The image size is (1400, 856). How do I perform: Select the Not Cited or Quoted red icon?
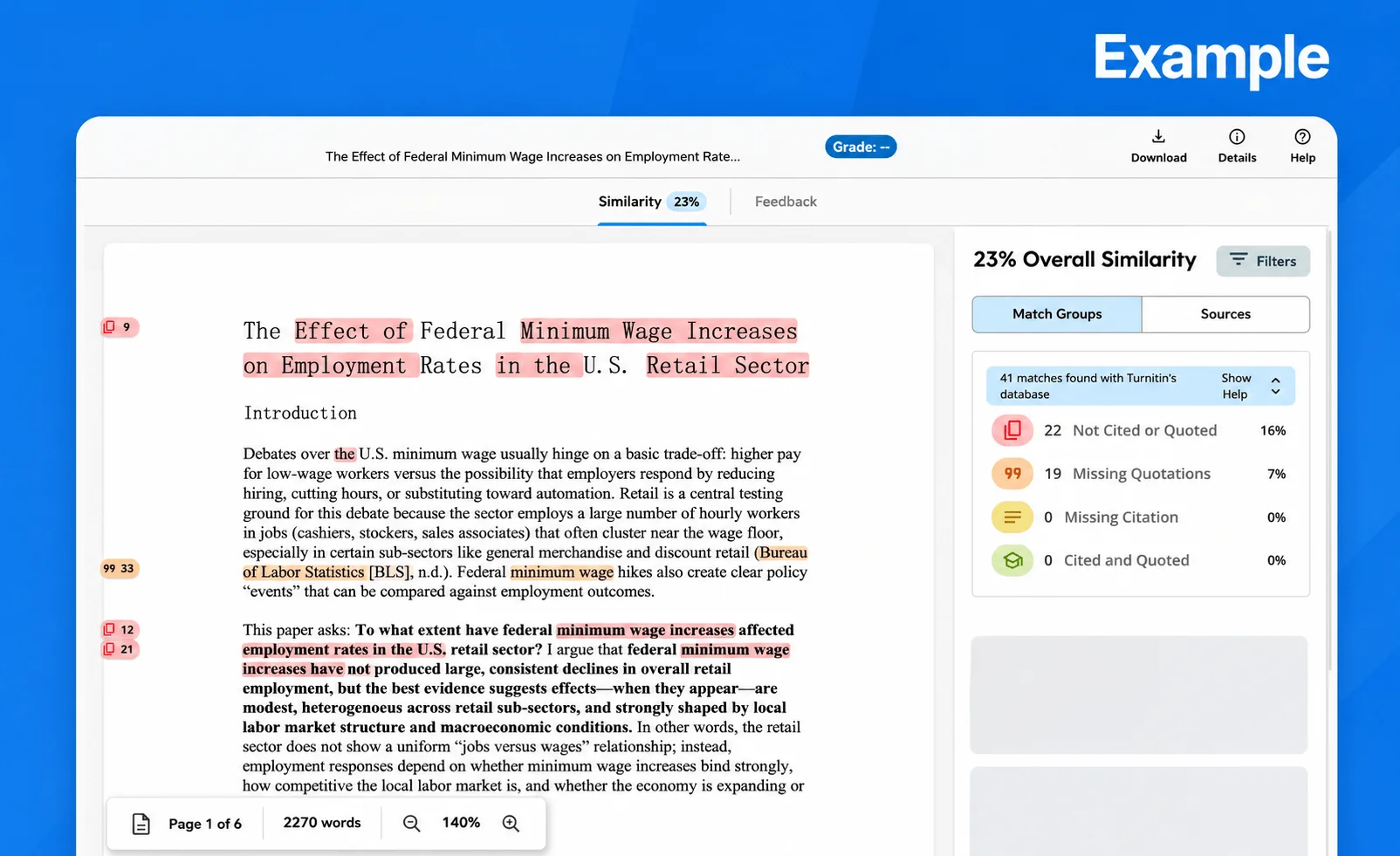pos(1012,430)
